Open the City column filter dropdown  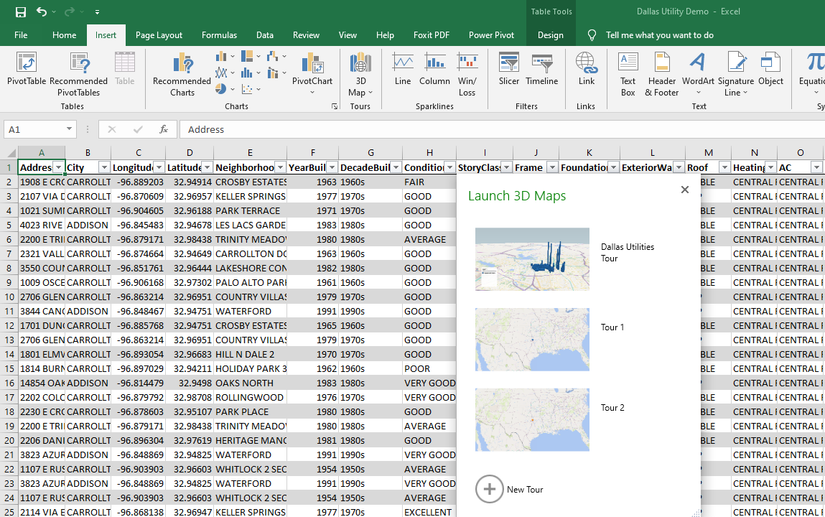(104, 167)
